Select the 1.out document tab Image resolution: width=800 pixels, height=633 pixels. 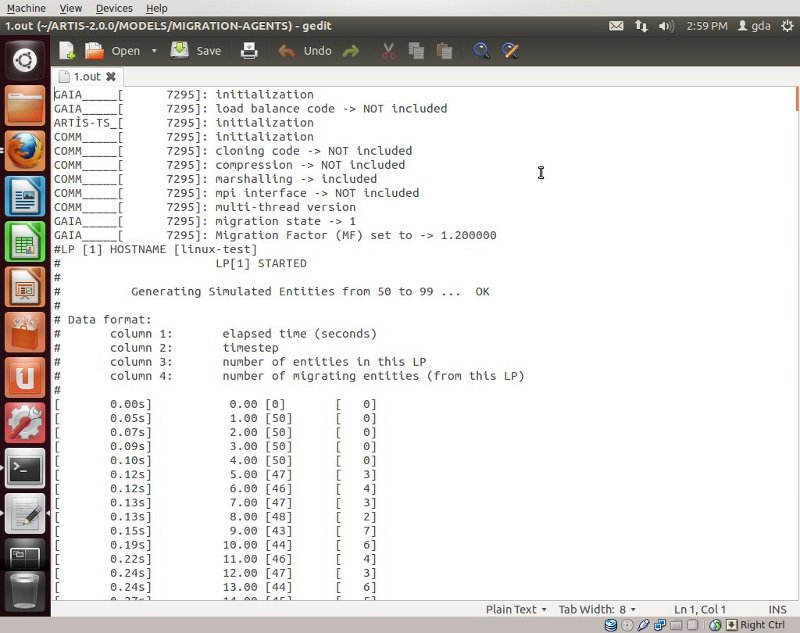pos(87,76)
